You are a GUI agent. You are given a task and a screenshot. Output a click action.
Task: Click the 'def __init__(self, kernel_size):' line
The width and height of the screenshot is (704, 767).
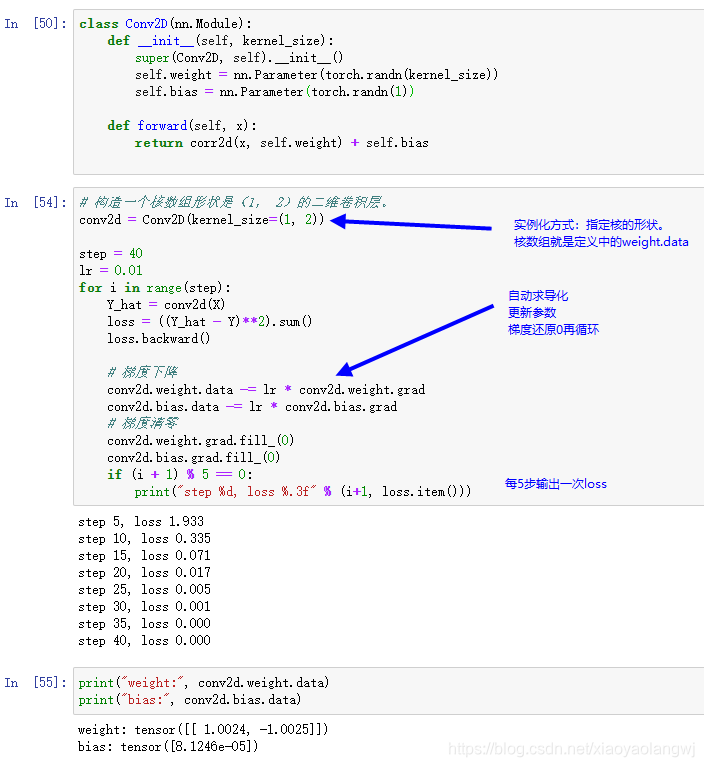coord(221,41)
